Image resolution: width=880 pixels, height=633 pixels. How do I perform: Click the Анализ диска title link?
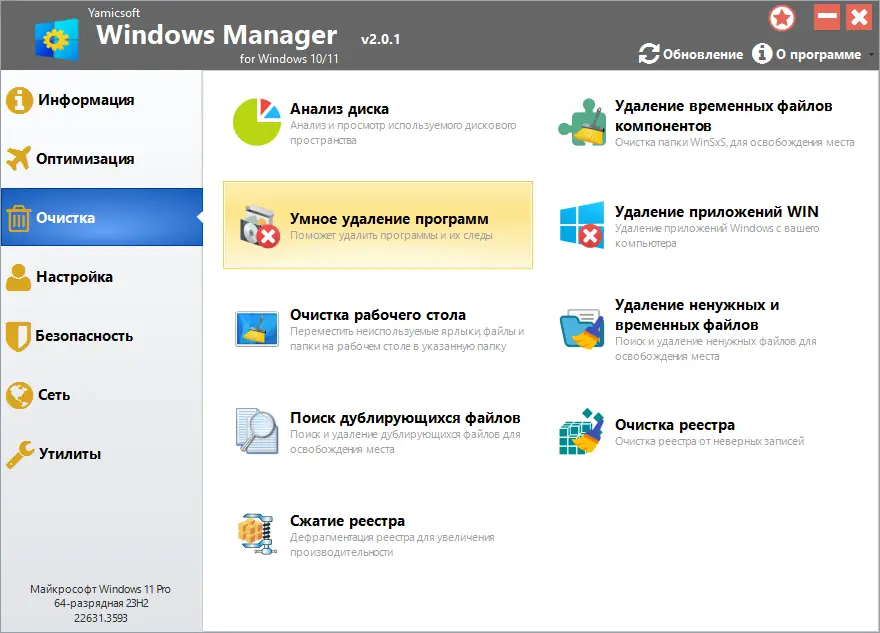pyautogui.click(x=339, y=109)
